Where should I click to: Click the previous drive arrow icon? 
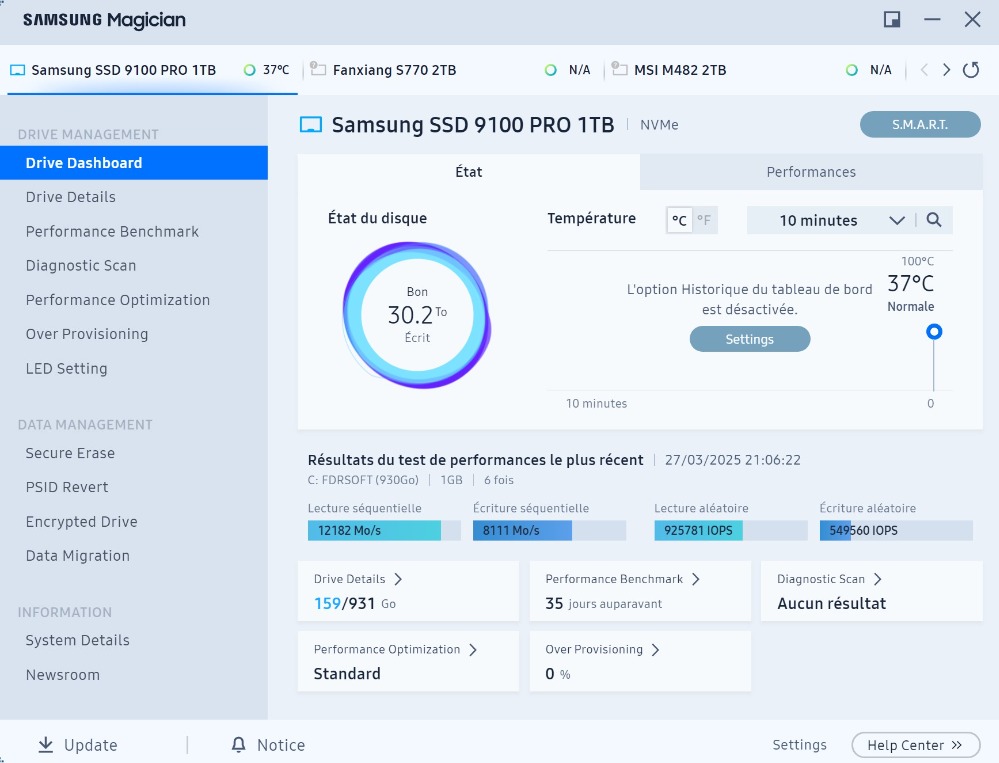click(x=924, y=70)
